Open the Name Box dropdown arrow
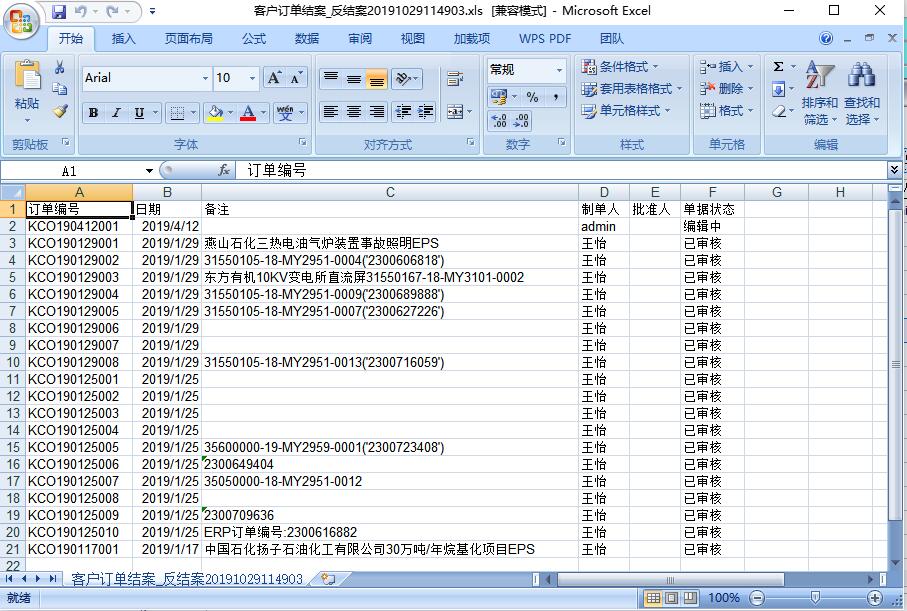This screenshot has height=611, width=907. tap(149, 171)
